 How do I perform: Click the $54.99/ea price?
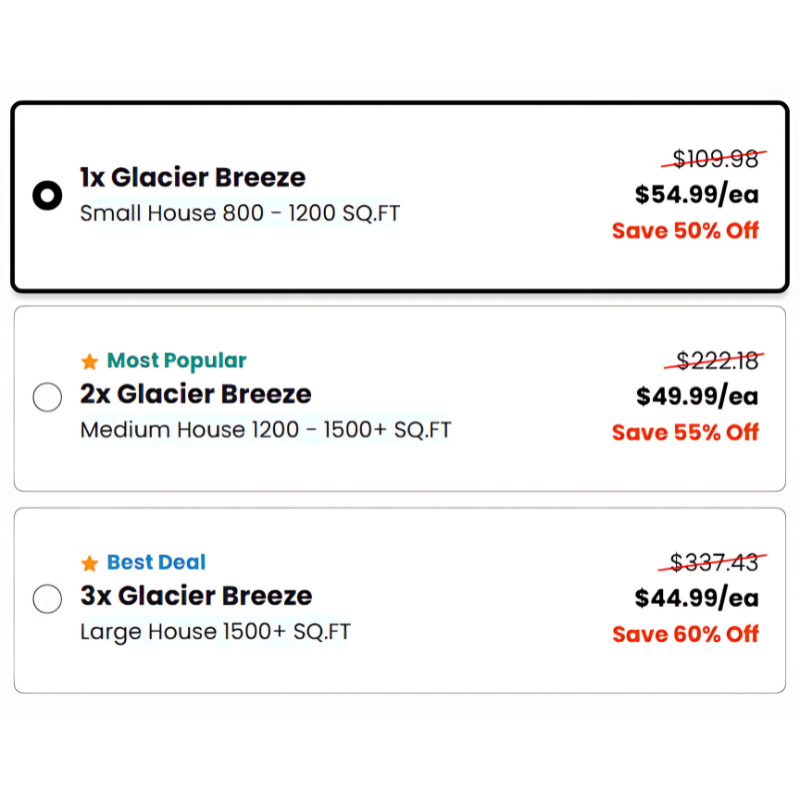pyautogui.click(x=697, y=194)
